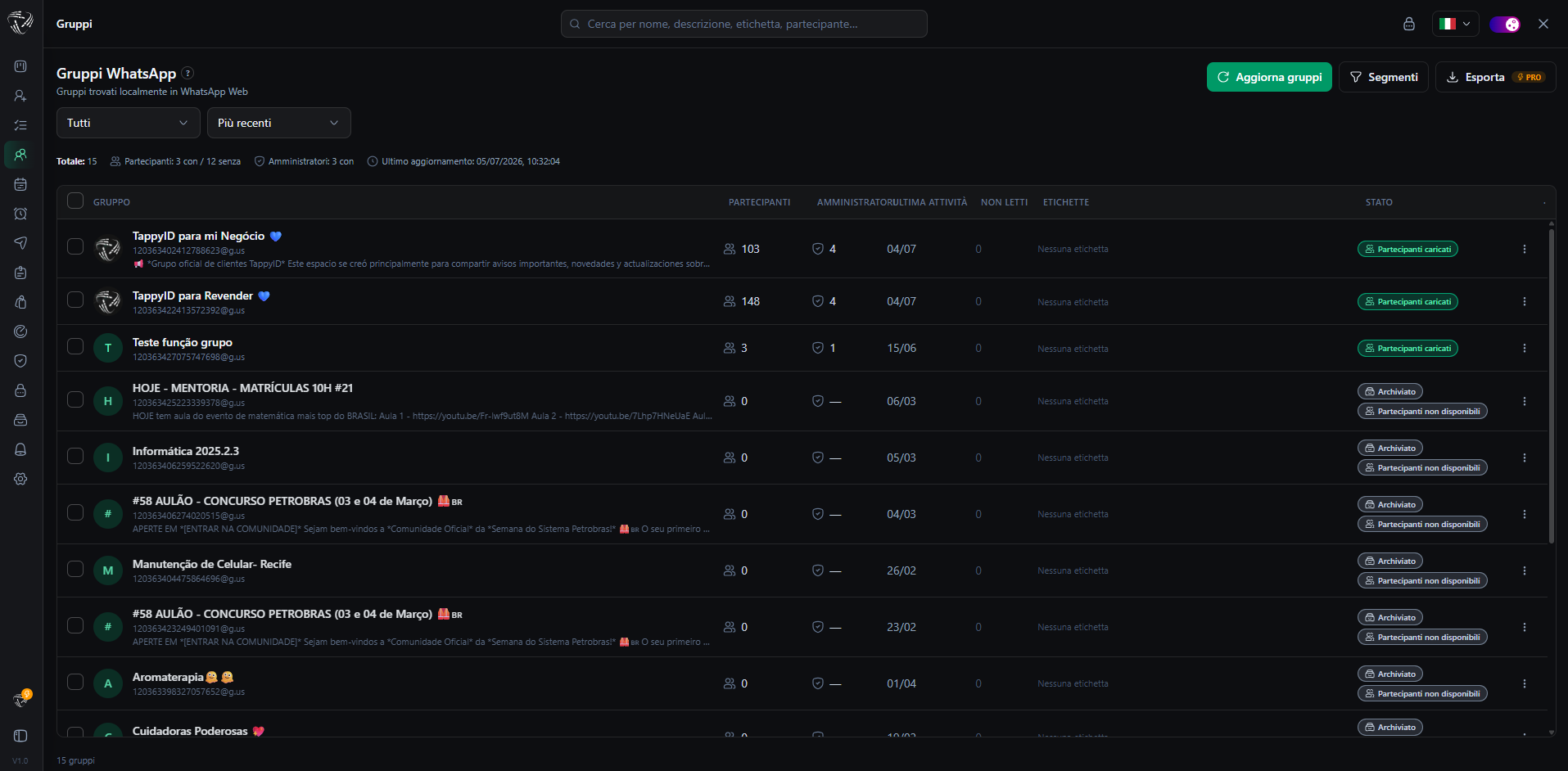The width and height of the screenshot is (1568, 771).
Task: Open the add contact sidebar icon
Action: tap(20, 96)
